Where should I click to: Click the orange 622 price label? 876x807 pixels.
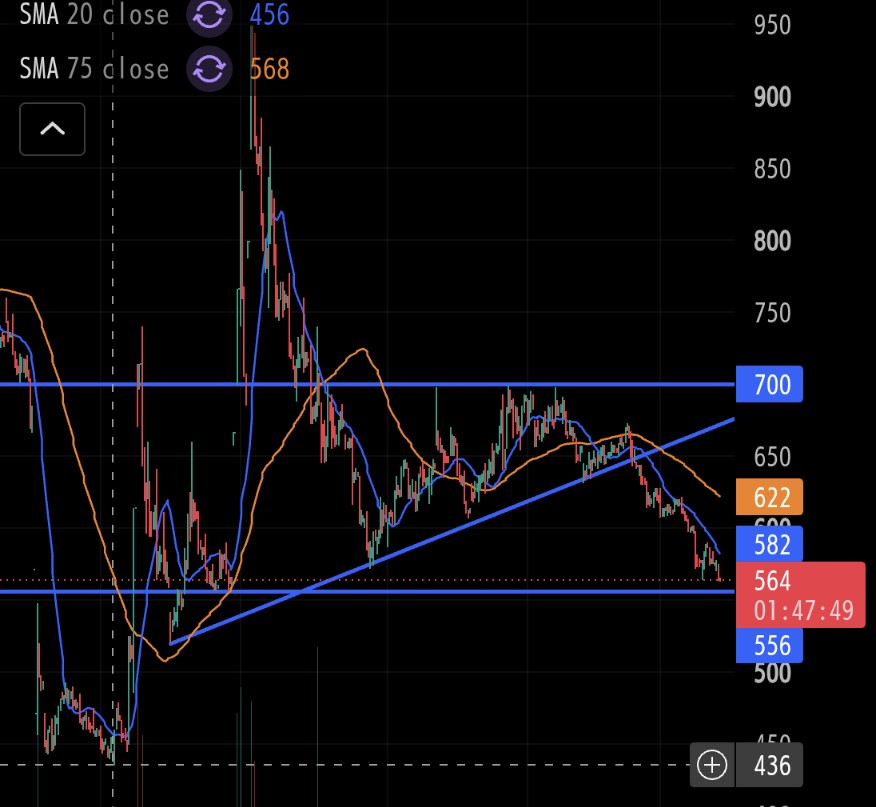769,497
